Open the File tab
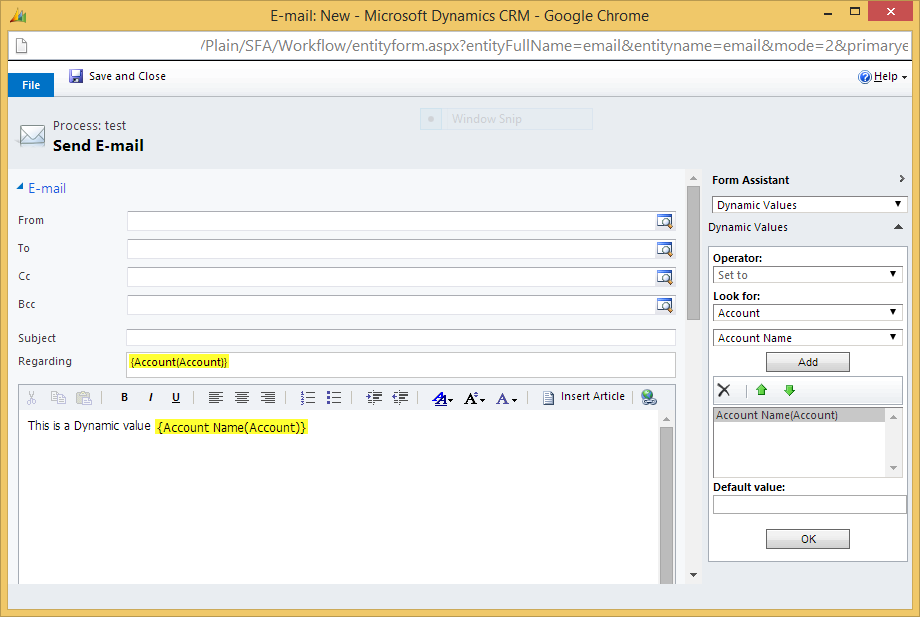Viewport: 920px width, 617px height. [31, 85]
